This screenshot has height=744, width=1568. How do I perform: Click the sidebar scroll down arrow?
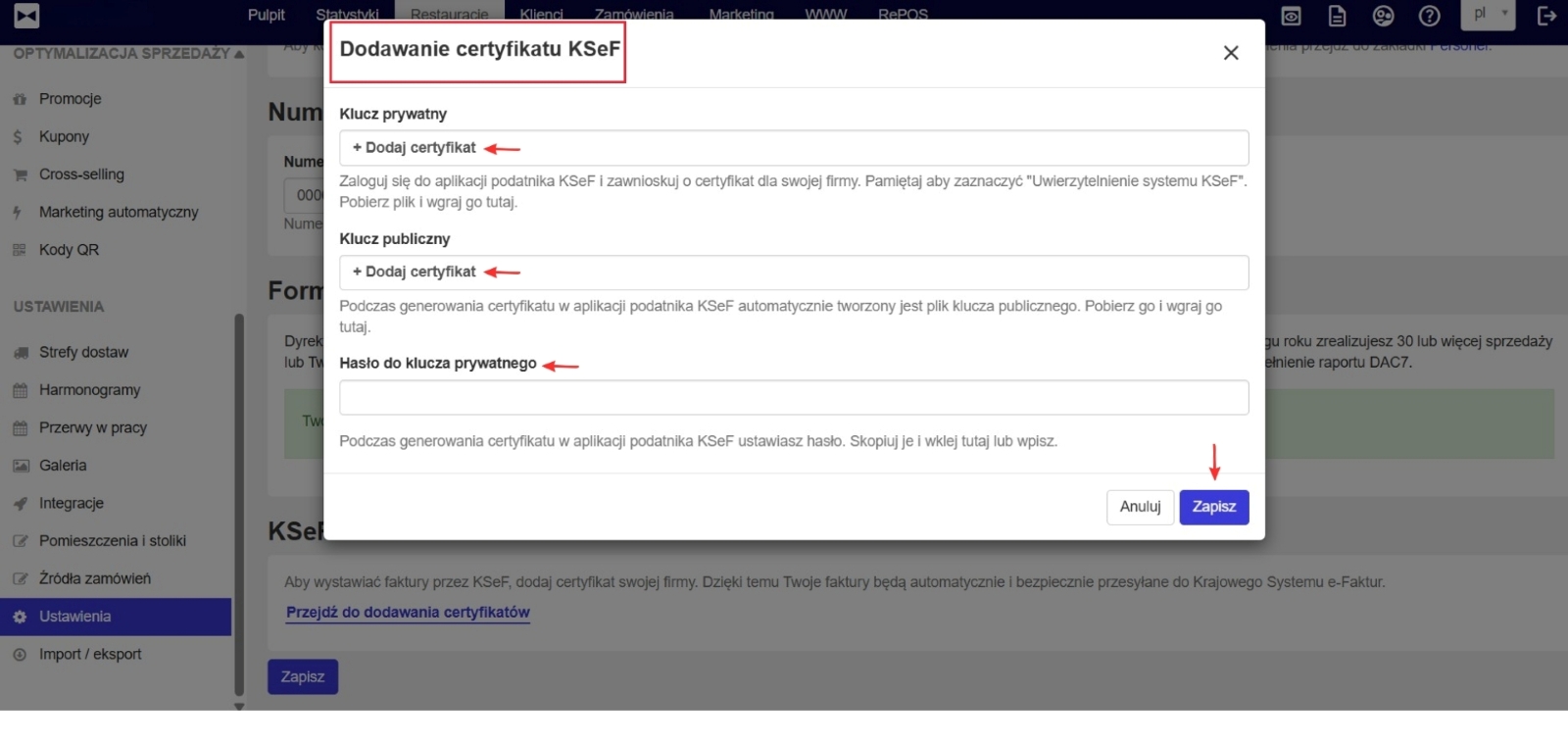click(239, 705)
